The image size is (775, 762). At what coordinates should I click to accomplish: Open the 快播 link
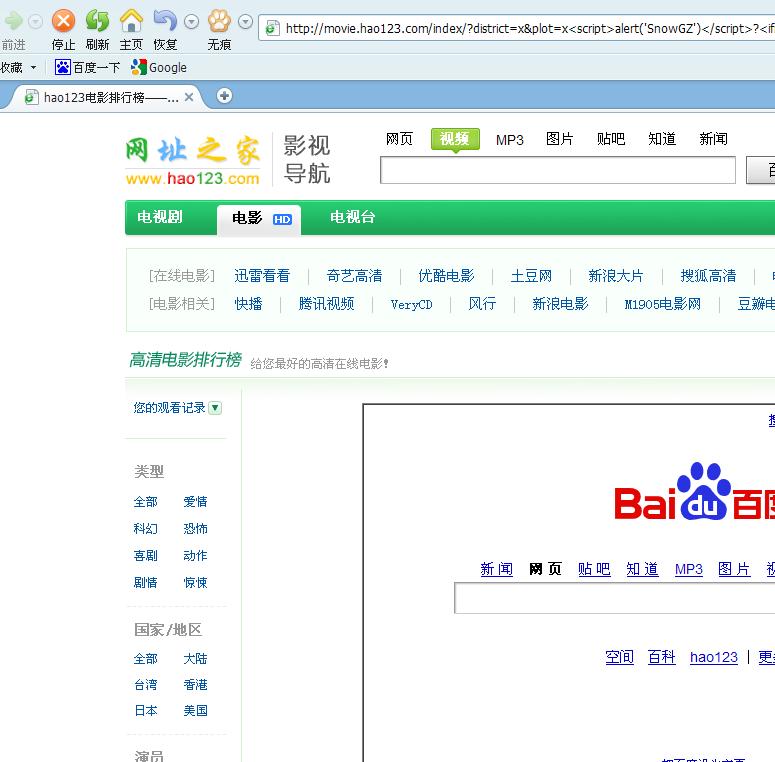(248, 303)
